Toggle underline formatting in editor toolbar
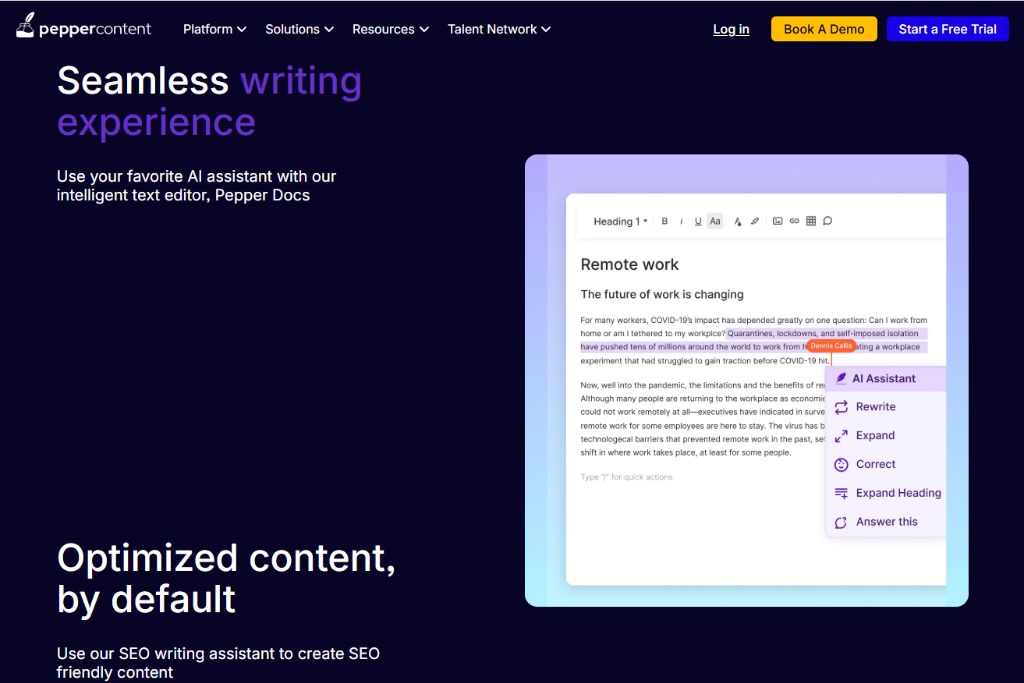This screenshot has width=1024, height=683. tap(698, 221)
